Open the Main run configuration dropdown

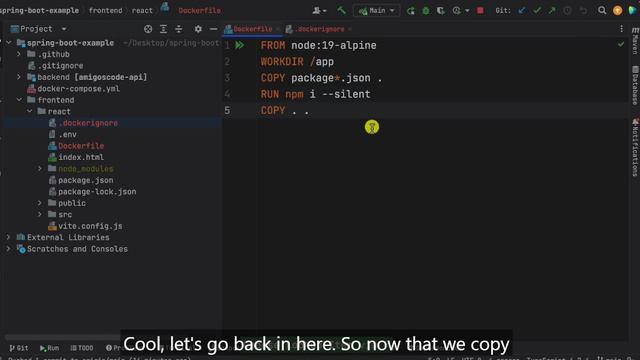click(376, 11)
